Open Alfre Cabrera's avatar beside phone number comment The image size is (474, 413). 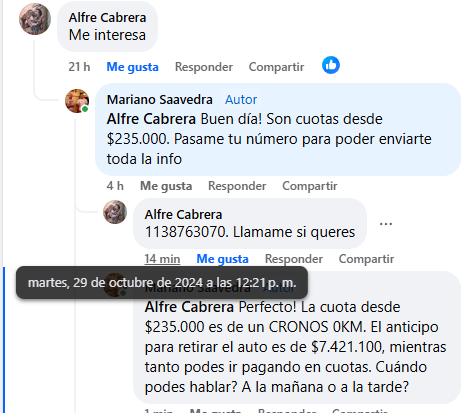point(115,212)
